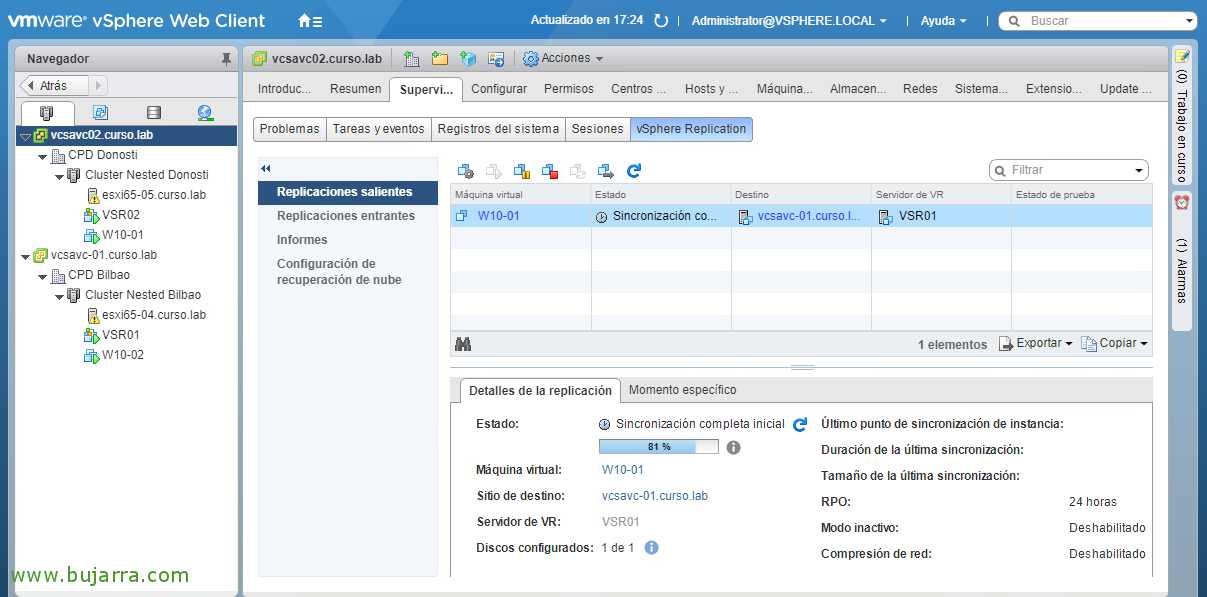This screenshot has height=597, width=1207.
Task: Open the Copiar dropdown
Action: (1114, 344)
